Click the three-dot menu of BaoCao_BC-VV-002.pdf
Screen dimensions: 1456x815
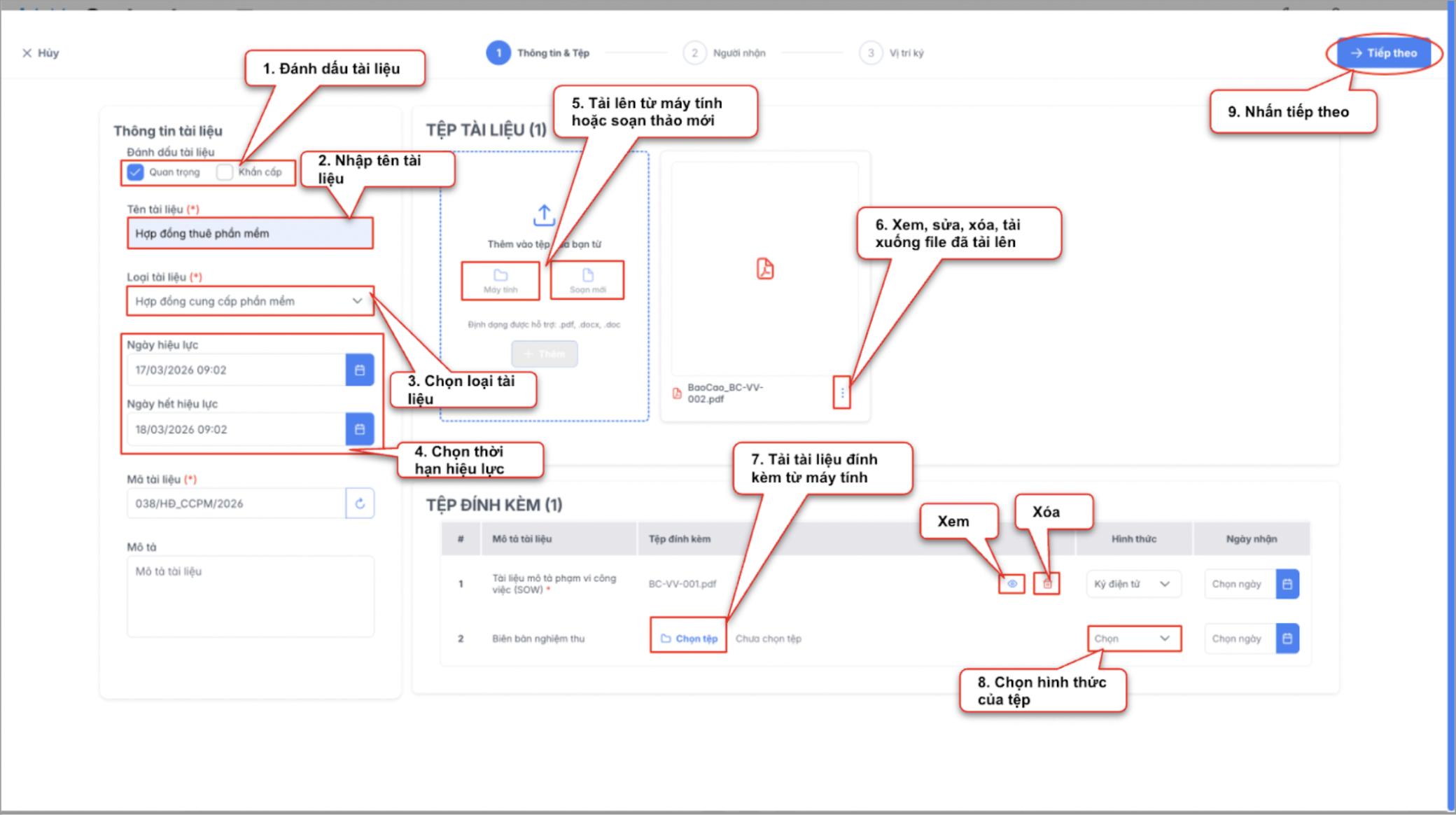point(842,393)
